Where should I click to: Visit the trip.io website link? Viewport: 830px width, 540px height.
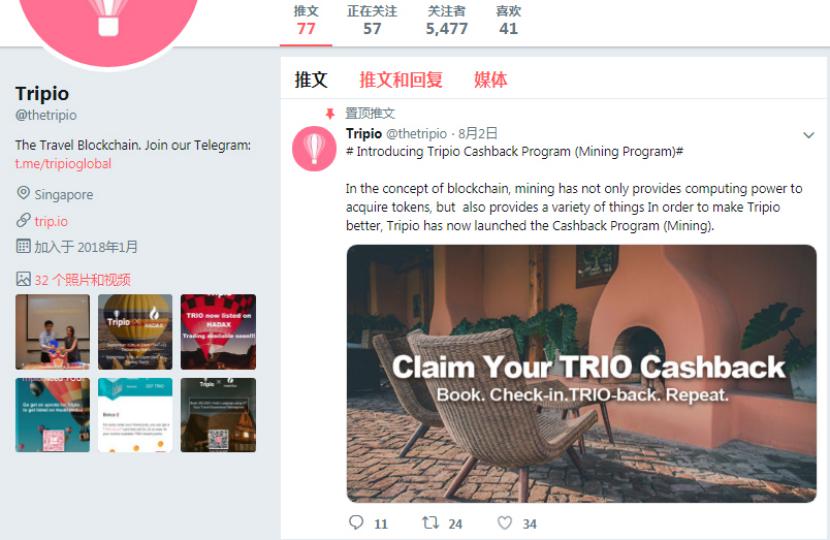[x=51, y=221]
